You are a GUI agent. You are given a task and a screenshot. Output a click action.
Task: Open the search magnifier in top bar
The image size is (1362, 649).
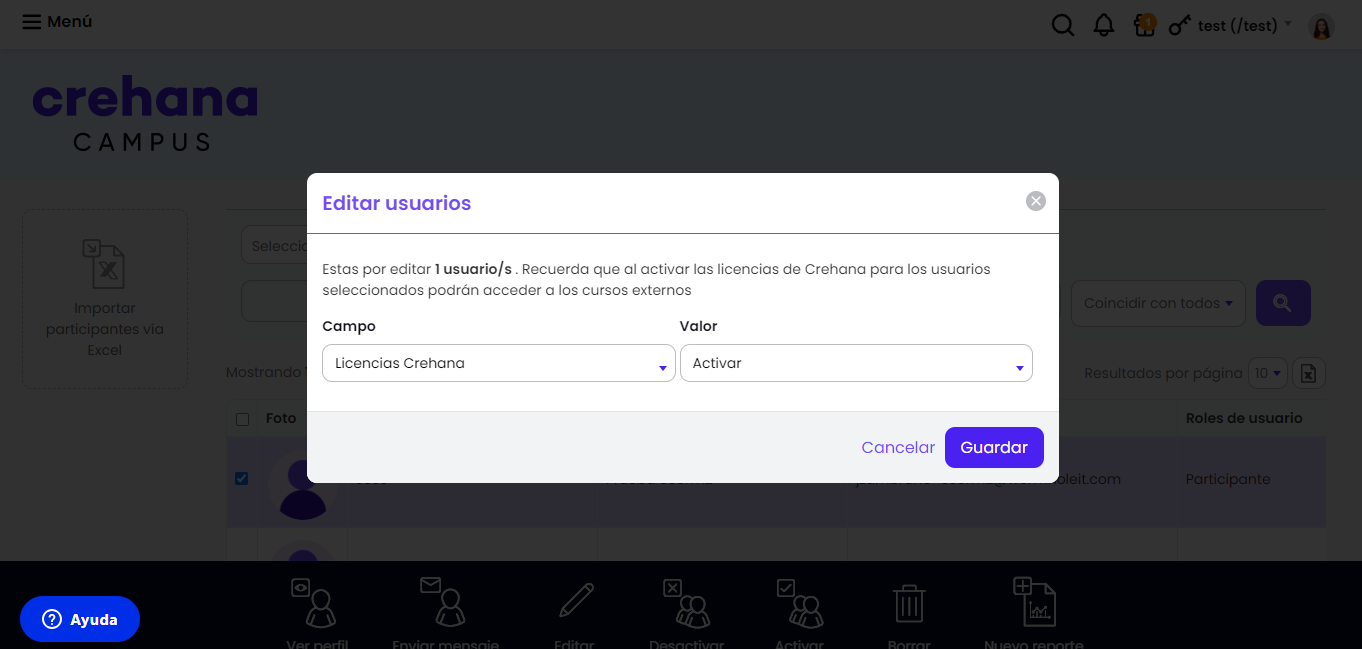point(1063,25)
